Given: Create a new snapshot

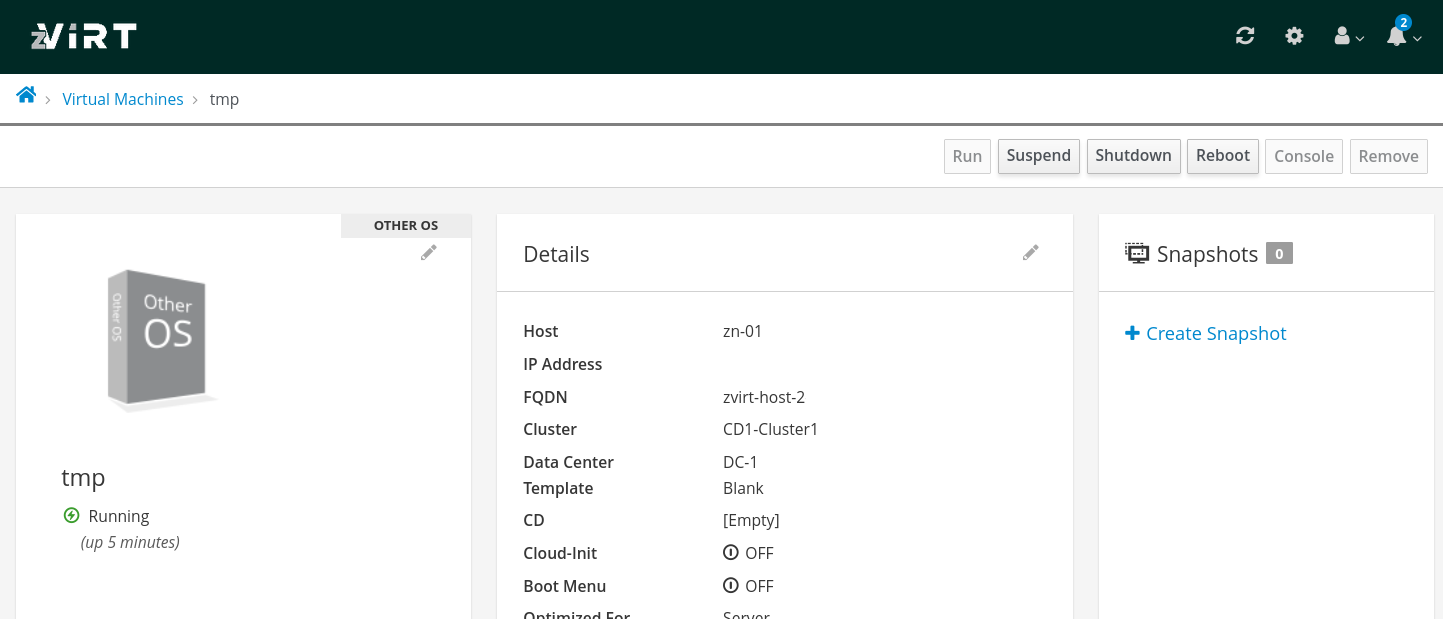Looking at the screenshot, I should pyautogui.click(x=1206, y=334).
